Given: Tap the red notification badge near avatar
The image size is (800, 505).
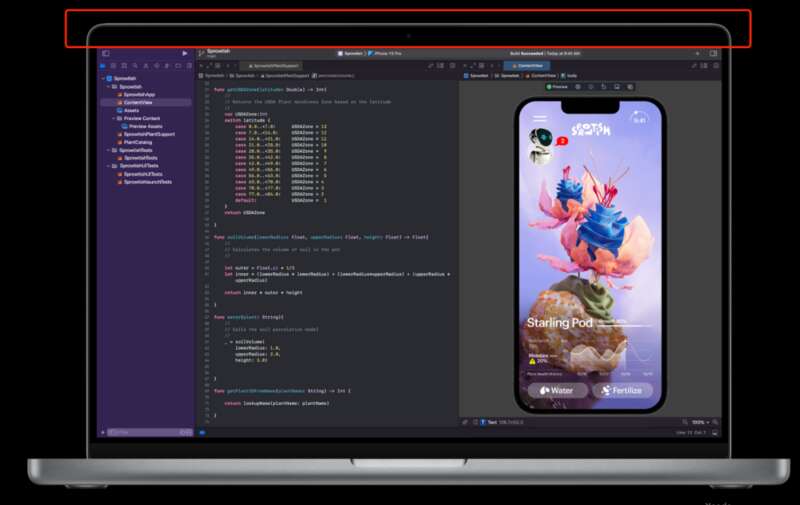Looking at the screenshot, I should point(562,141).
